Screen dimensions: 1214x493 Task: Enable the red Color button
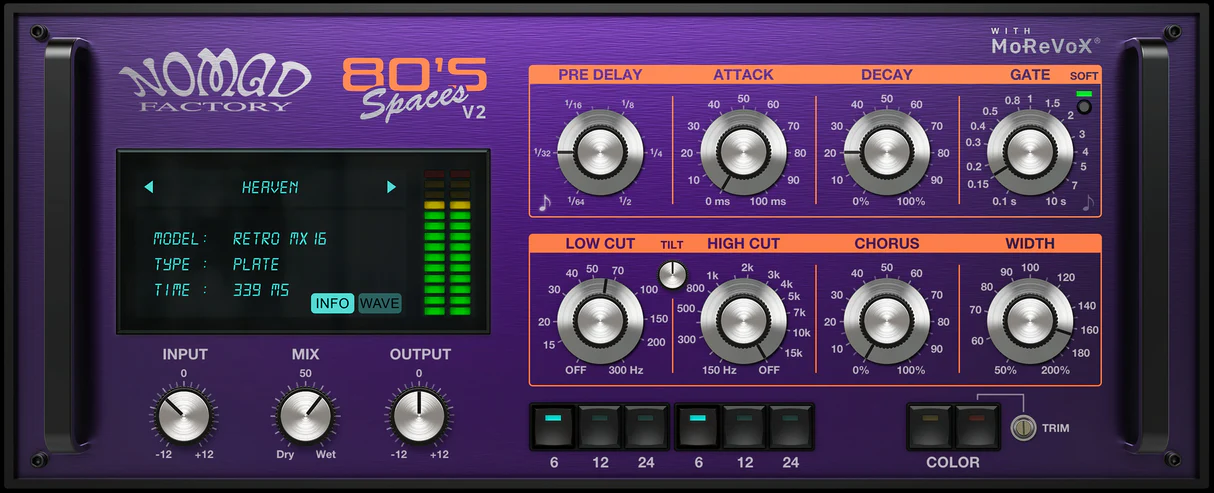pos(976,426)
